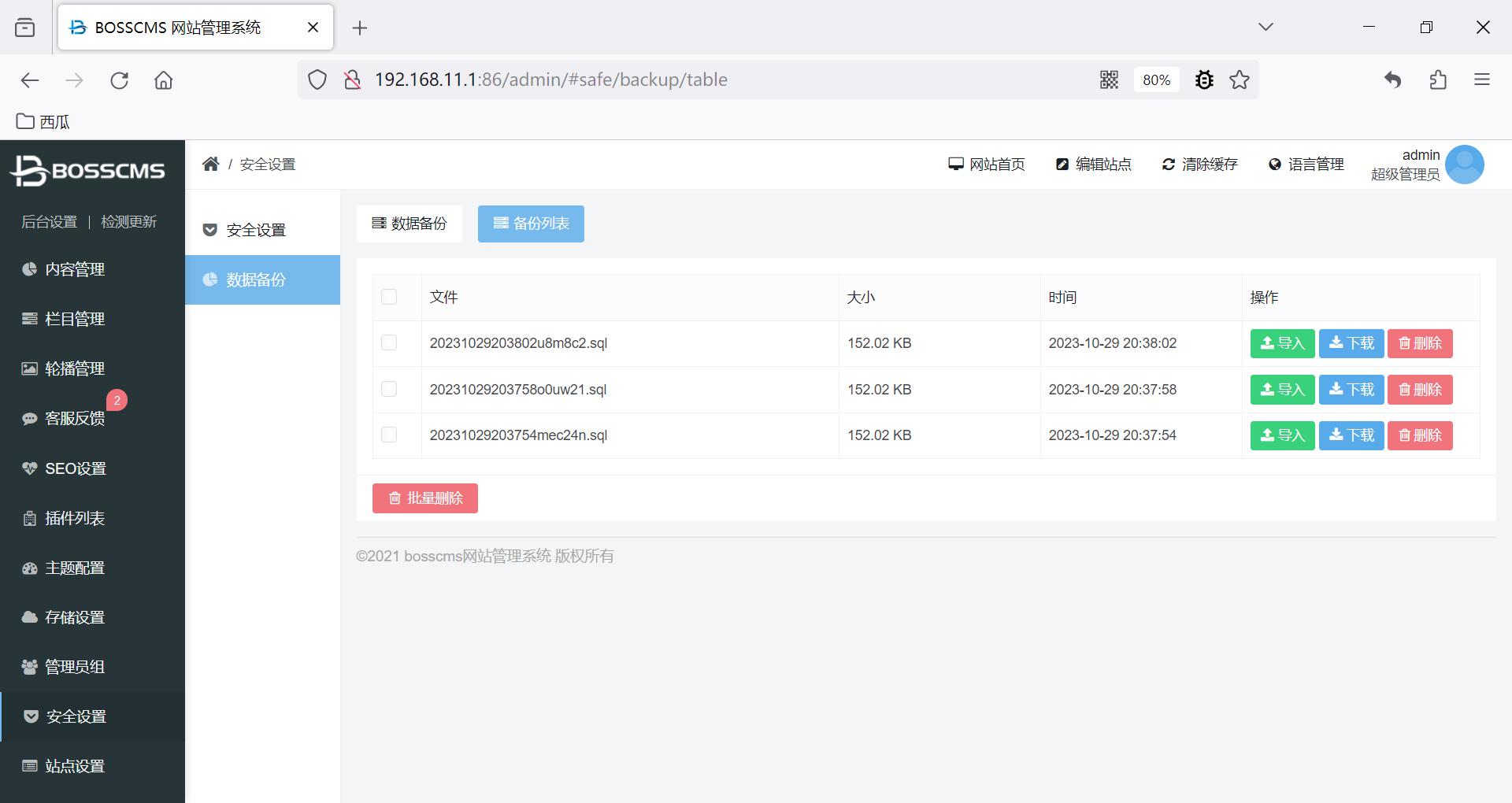Import backup 20231029203754mec24n.sql
This screenshot has width=1512, height=803.
click(x=1283, y=435)
